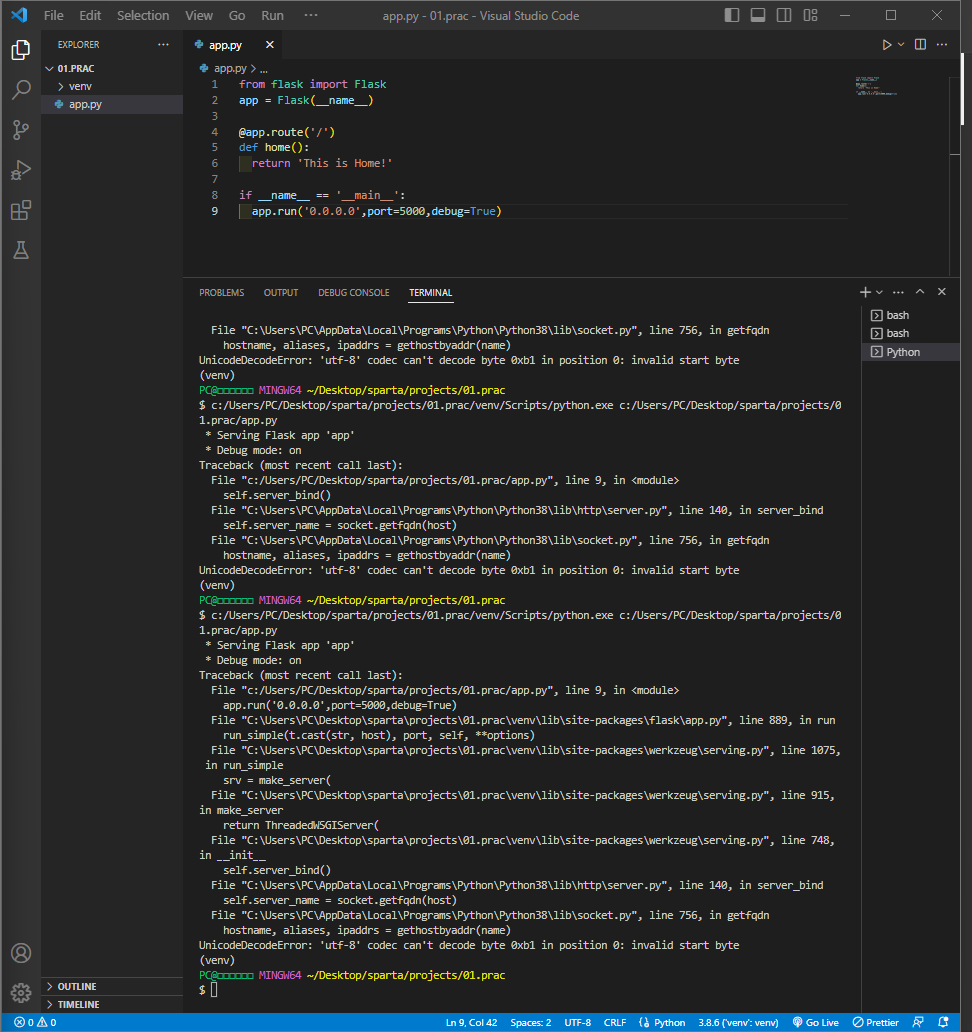Expand the venv folder

tap(112, 86)
